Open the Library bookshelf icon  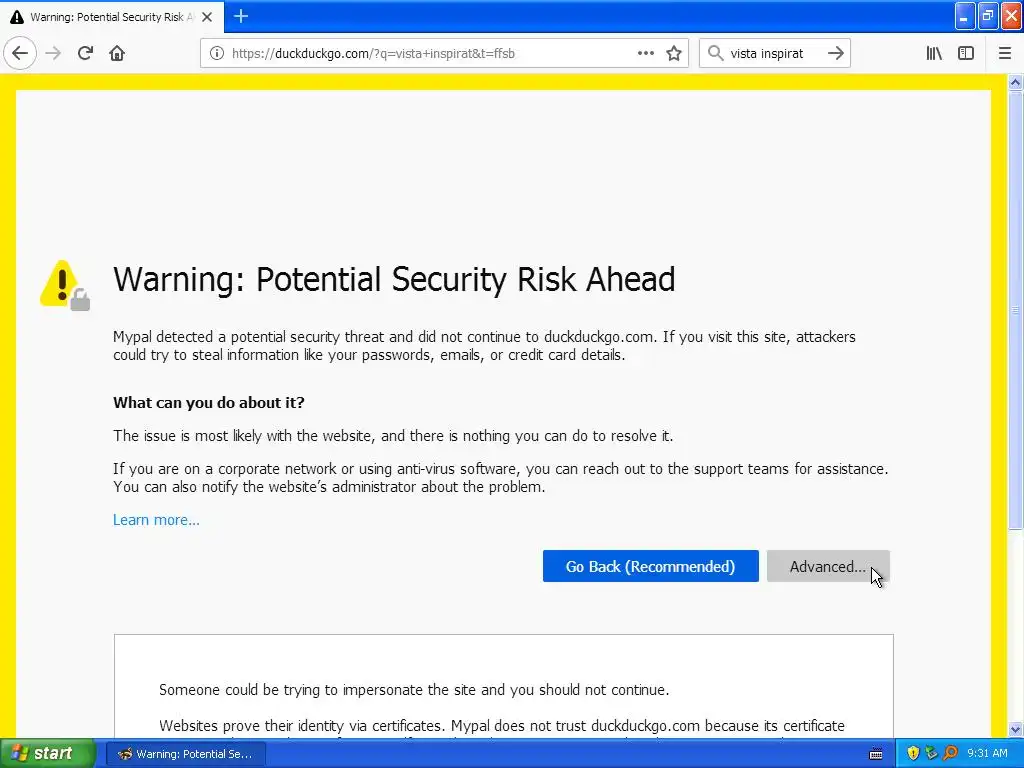934,54
